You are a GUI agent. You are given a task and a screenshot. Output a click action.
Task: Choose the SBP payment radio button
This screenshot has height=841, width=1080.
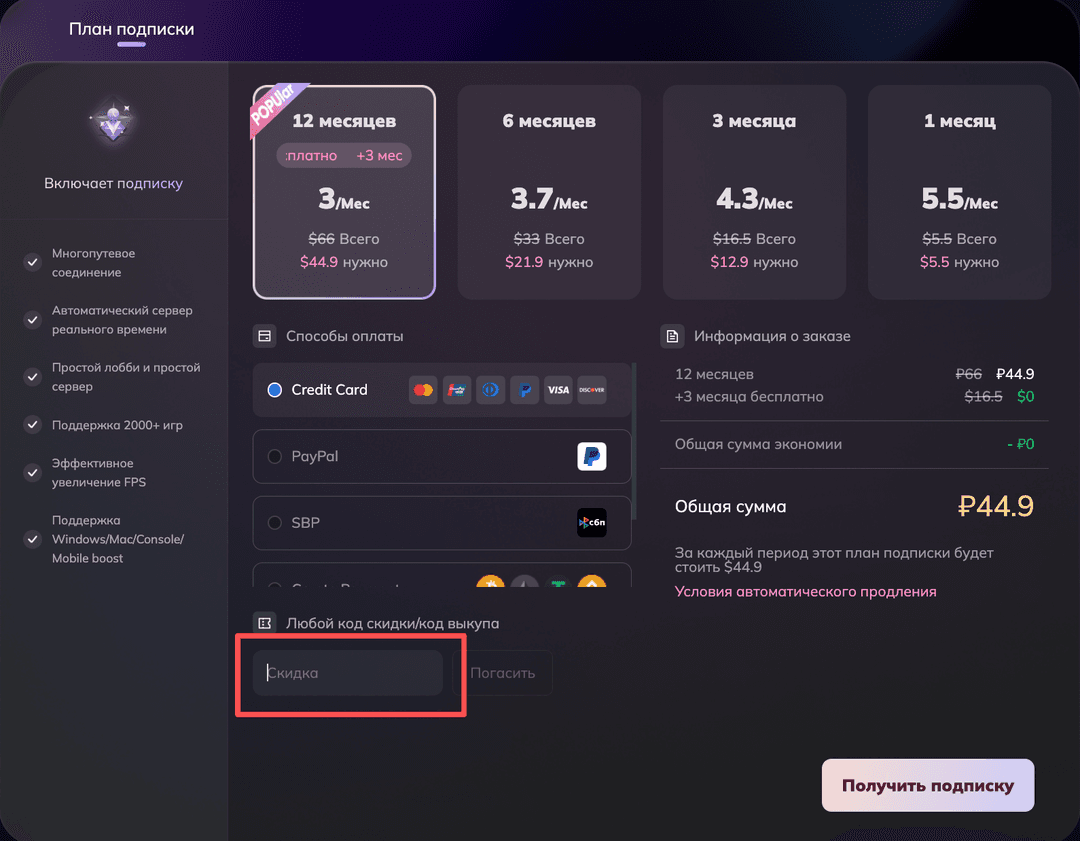(x=275, y=523)
